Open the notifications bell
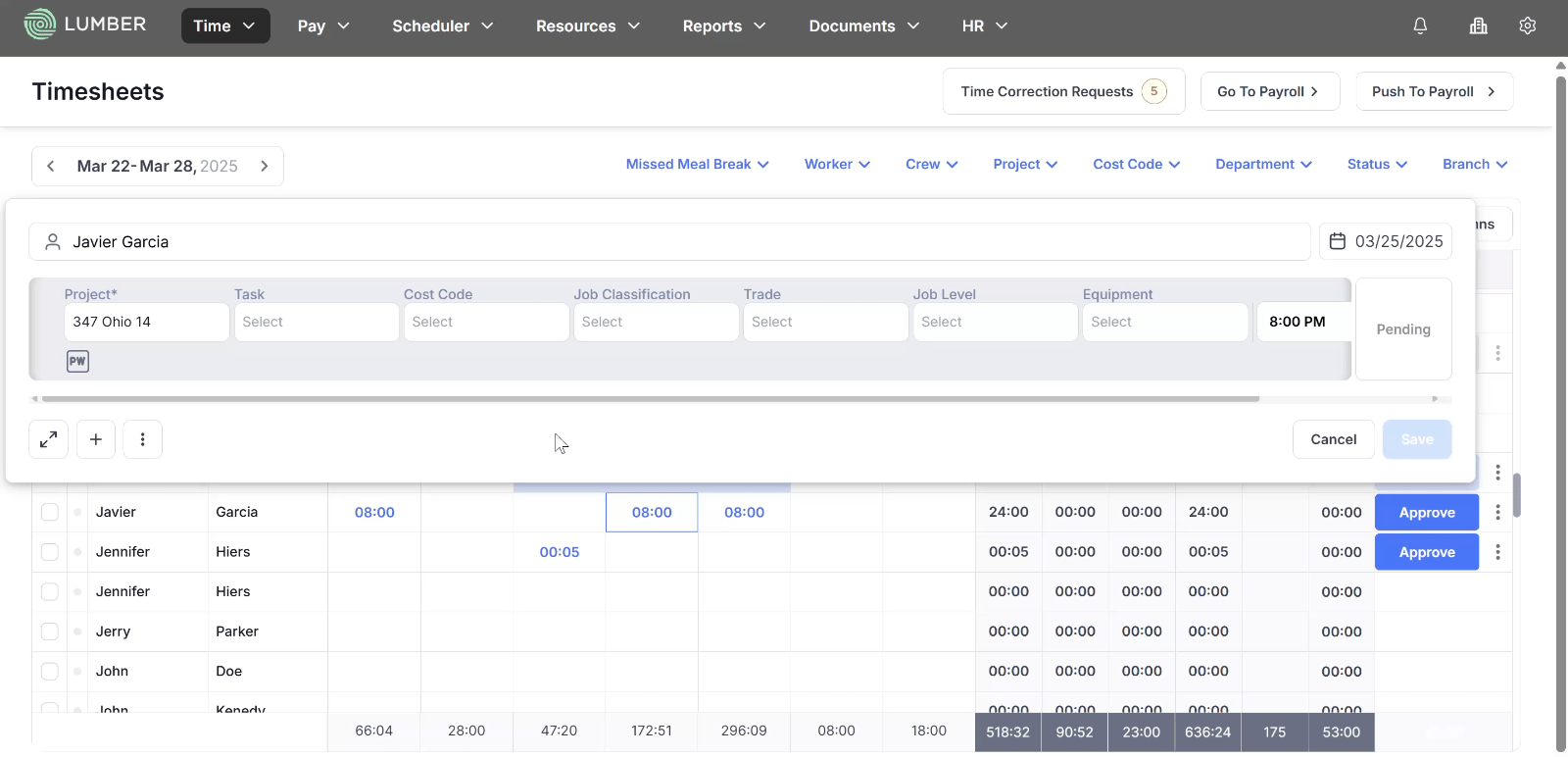The width and height of the screenshot is (1568, 757). point(1420,26)
